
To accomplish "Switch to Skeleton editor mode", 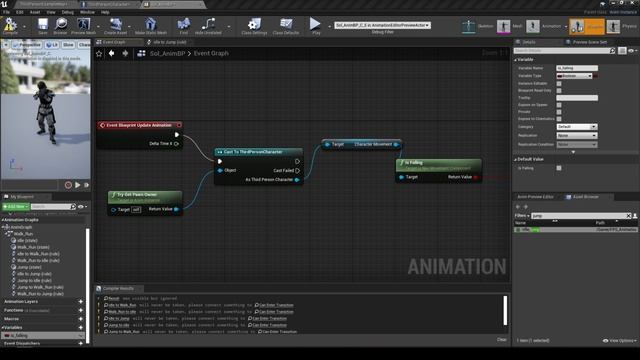I will [x=477, y=26].
